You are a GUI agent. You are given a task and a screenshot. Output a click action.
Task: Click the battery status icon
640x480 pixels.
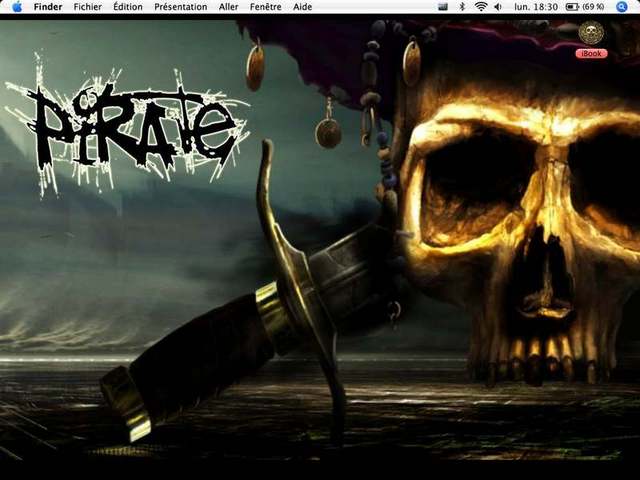[569, 7]
